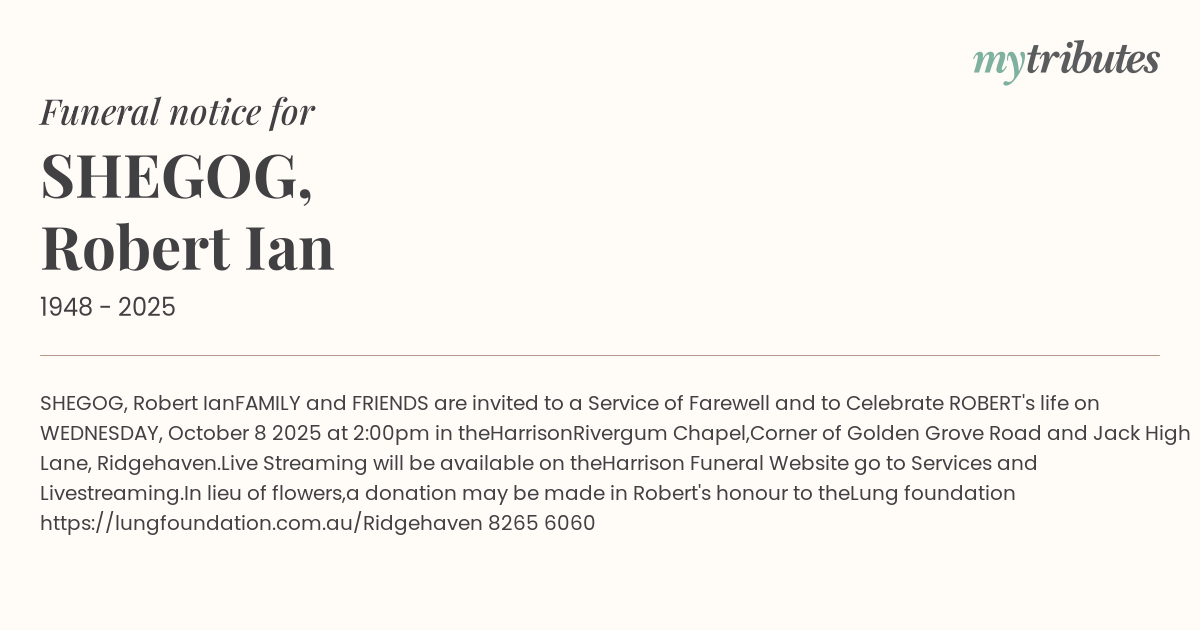Click the horizontal divider line
This screenshot has width=1200, height=630.
(600, 355)
